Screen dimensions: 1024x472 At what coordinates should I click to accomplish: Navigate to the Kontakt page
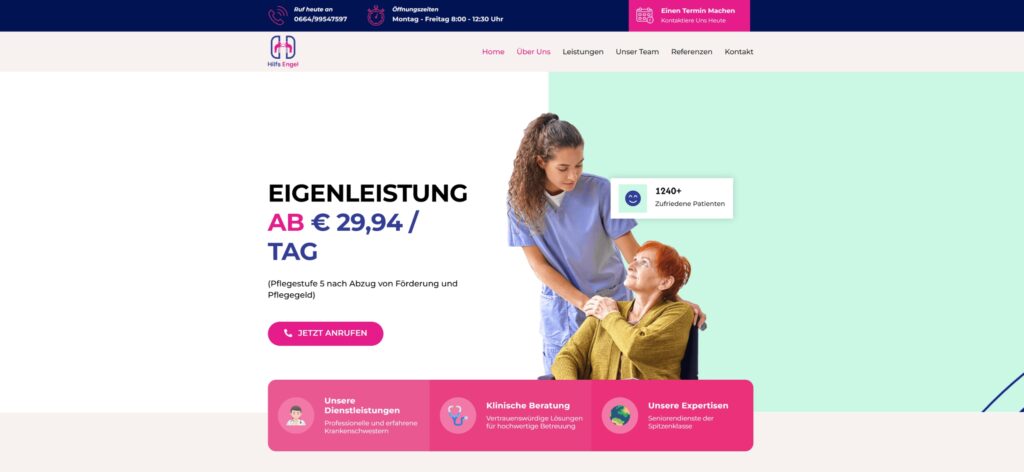pyautogui.click(x=739, y=52)
